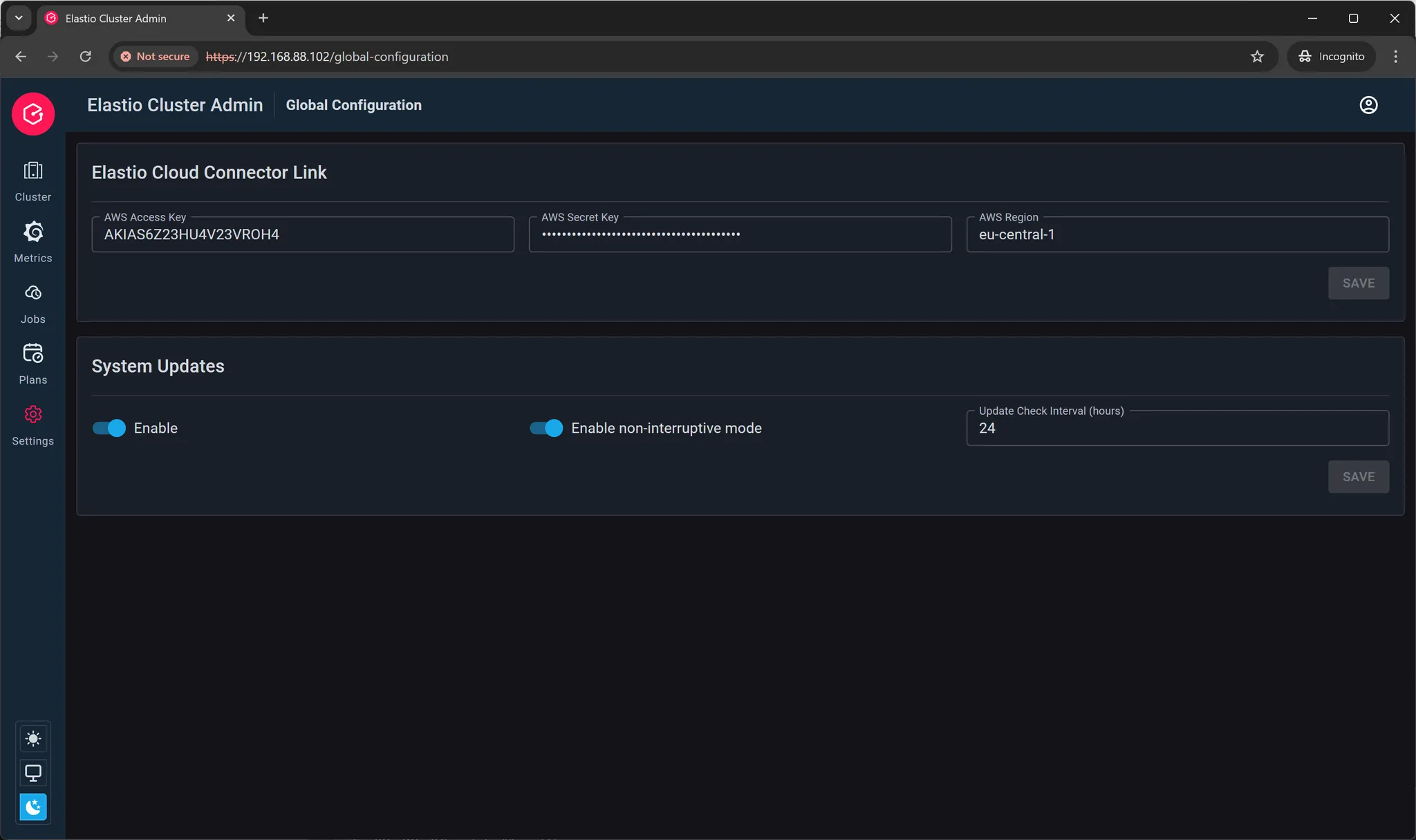Image resolution: width=1416 pixels, height=840 pixels.
Task: Select Settings in the sidebar
Action: [x=33, y=425]
